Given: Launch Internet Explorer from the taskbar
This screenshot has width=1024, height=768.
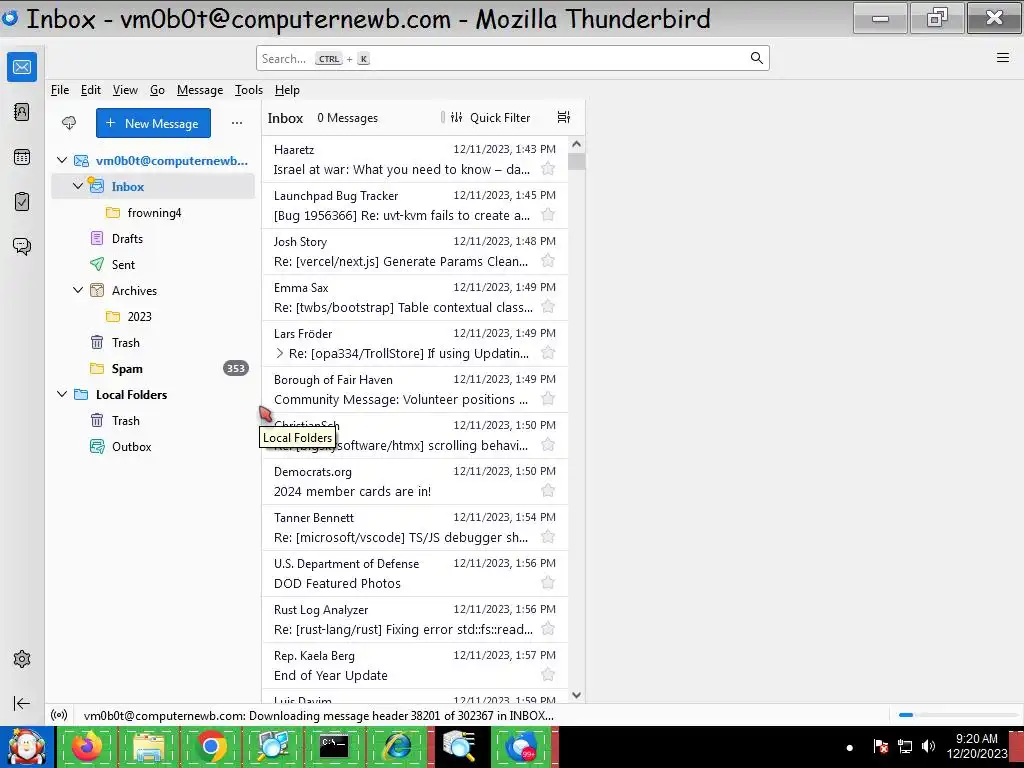Looking at the screenshot, I should 396,746.
